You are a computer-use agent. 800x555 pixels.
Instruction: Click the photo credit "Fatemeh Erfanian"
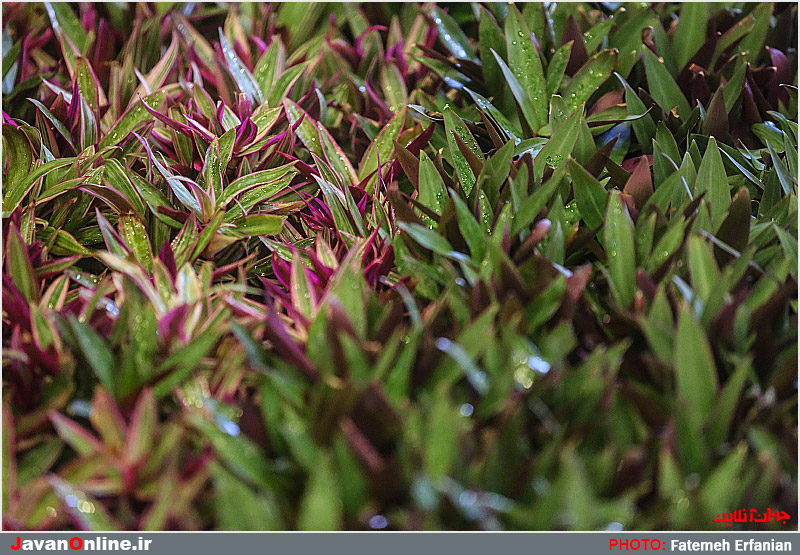pos(731,545)
